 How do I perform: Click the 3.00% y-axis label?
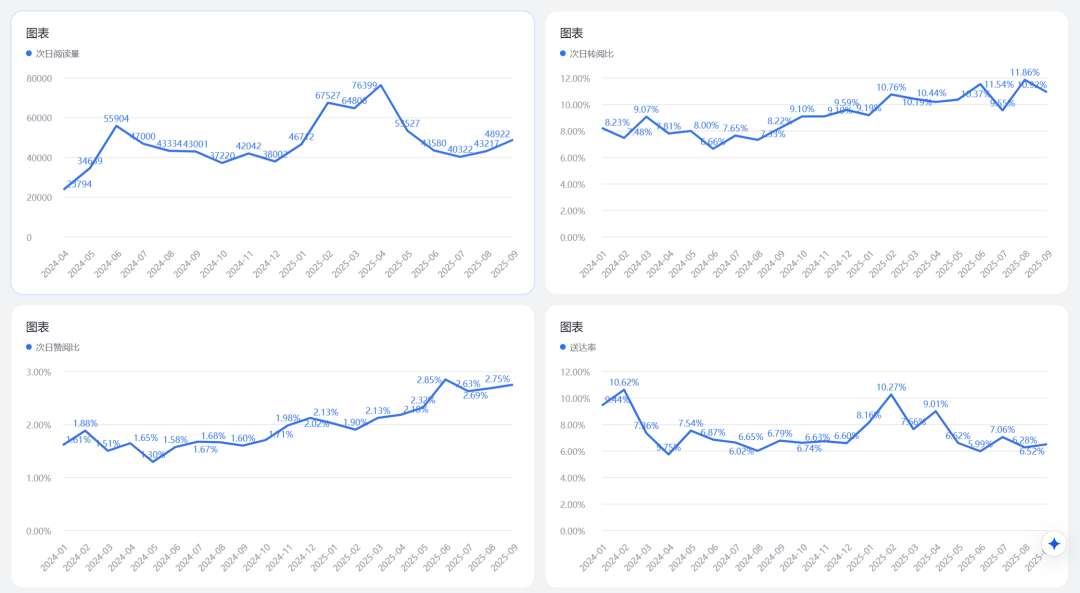(39, 372)
